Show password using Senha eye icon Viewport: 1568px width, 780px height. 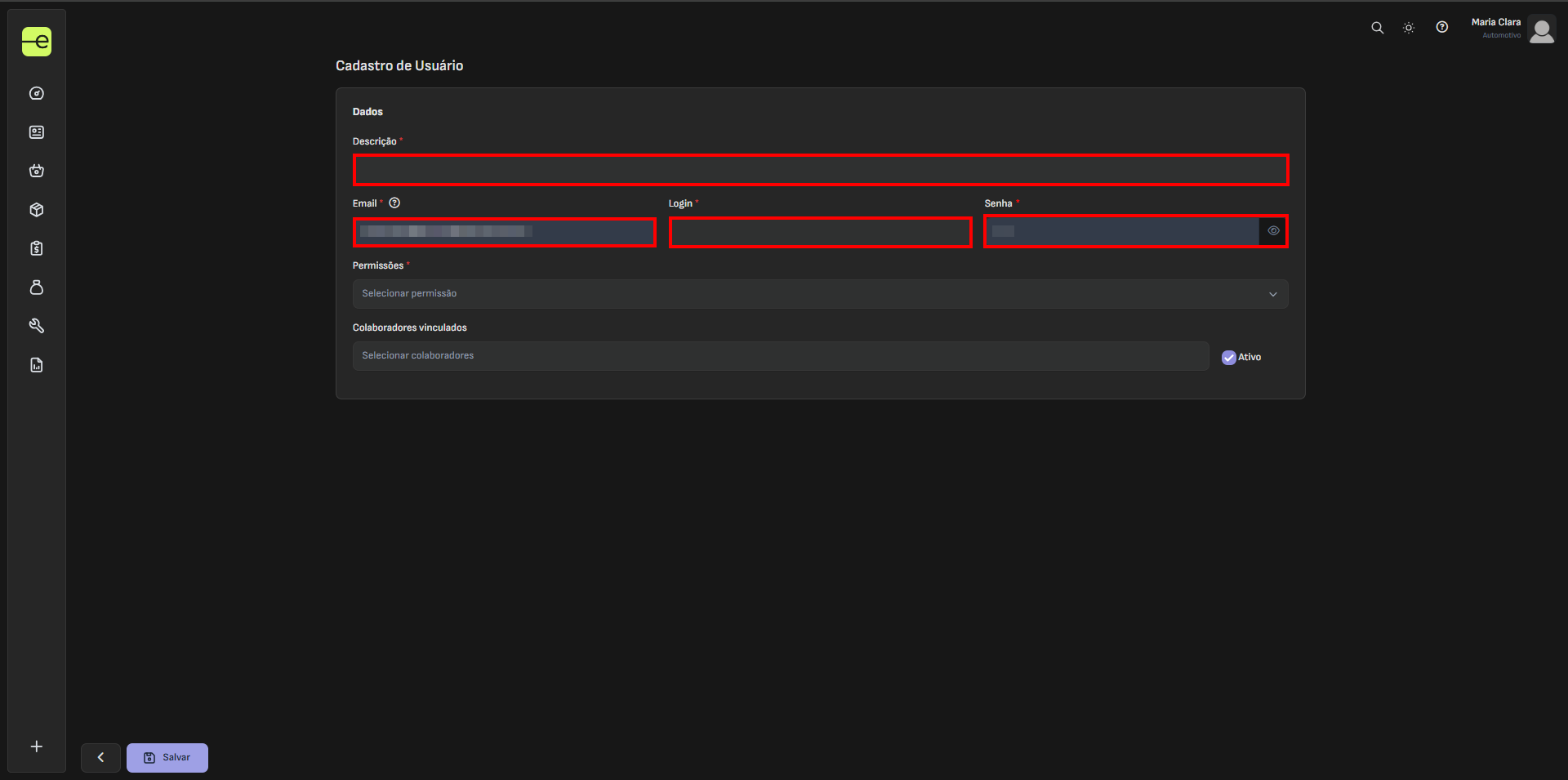(x=1273, y=231)
